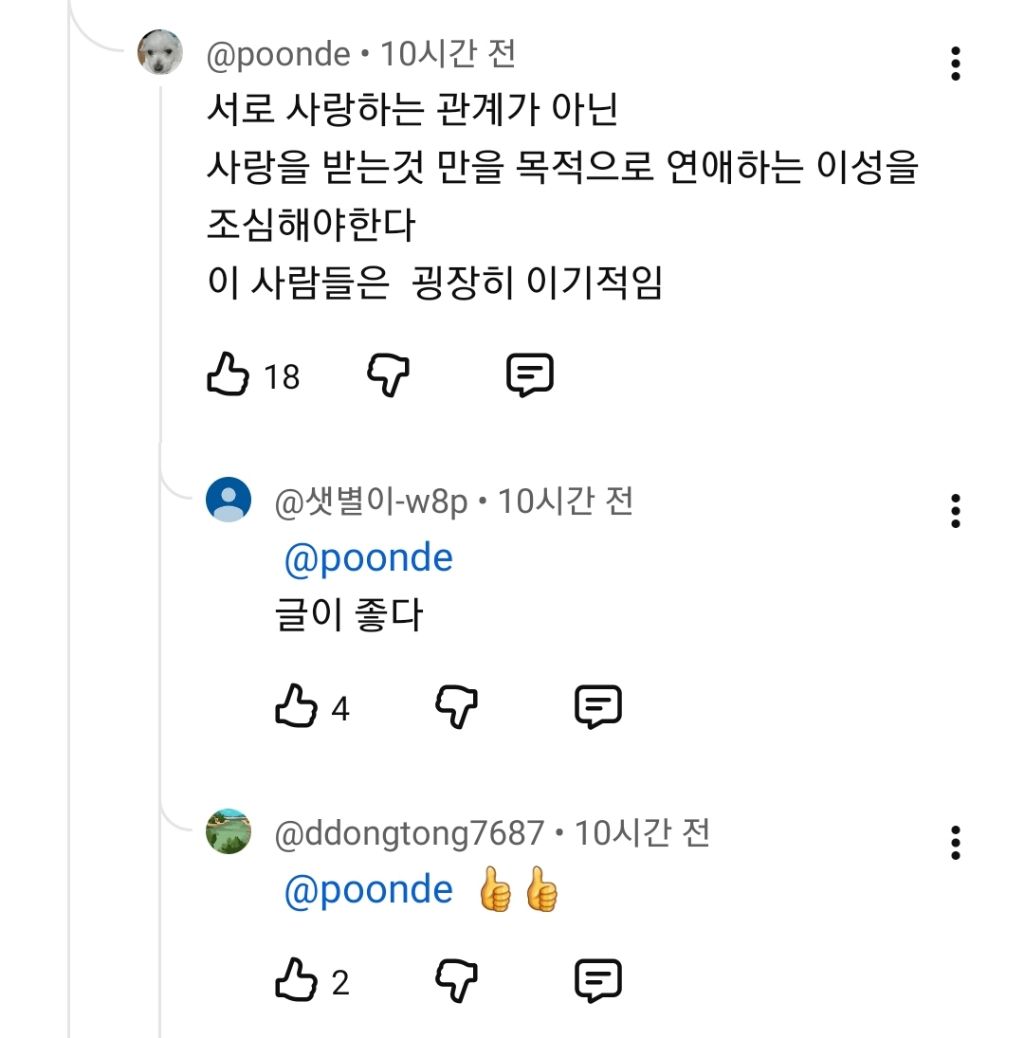Viewport: 1024px width, 1038px height.
Task: Open three-dot menu on @샛별이-w8p's reply
Action: [956, 511]
